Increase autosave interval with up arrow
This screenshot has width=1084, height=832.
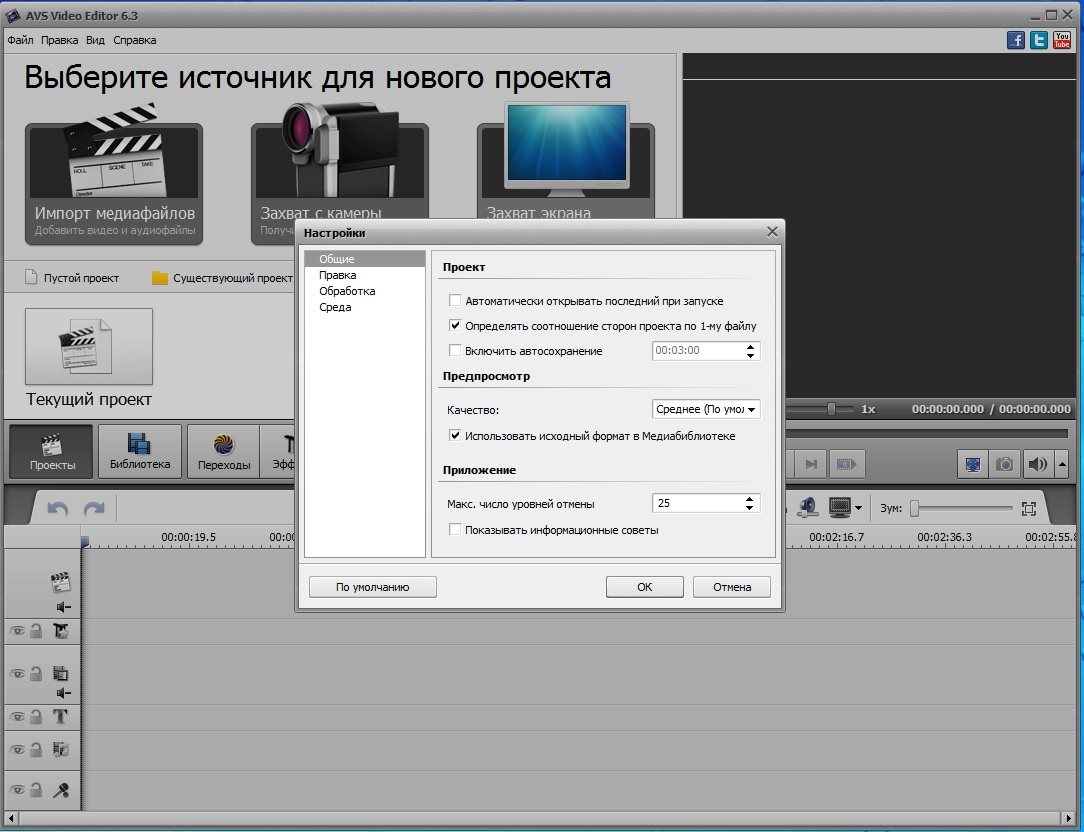pyautogui.click(x=751, y=346)
